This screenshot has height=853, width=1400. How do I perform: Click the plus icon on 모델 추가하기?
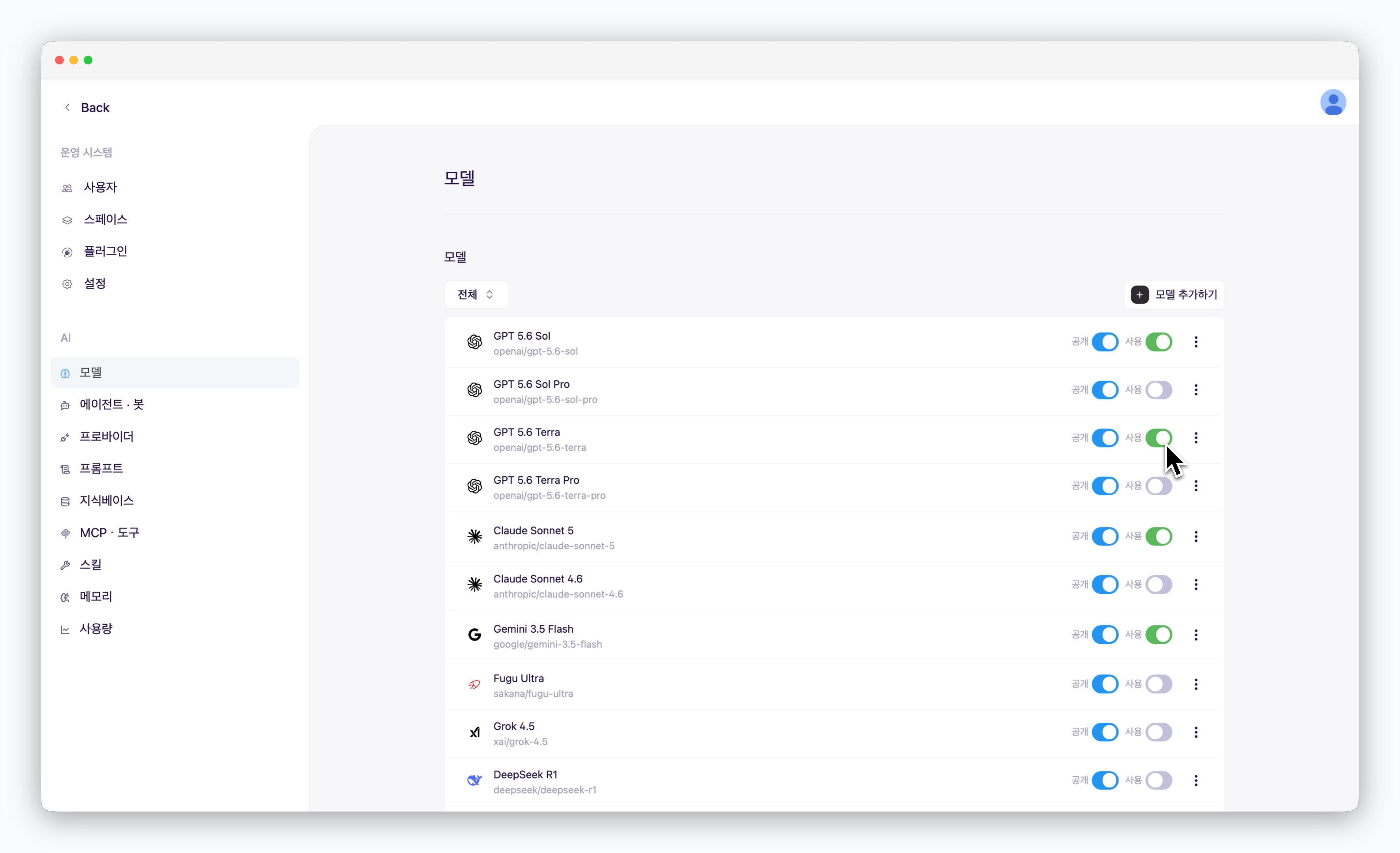pos(1139,294)
